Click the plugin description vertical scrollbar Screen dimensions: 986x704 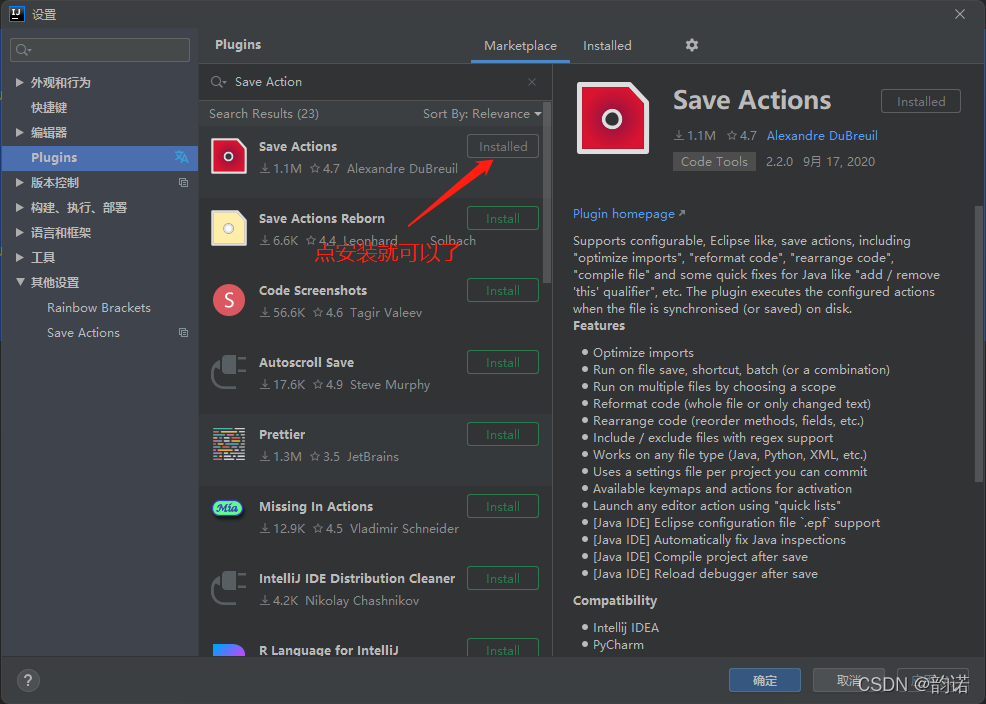[978, 344]
